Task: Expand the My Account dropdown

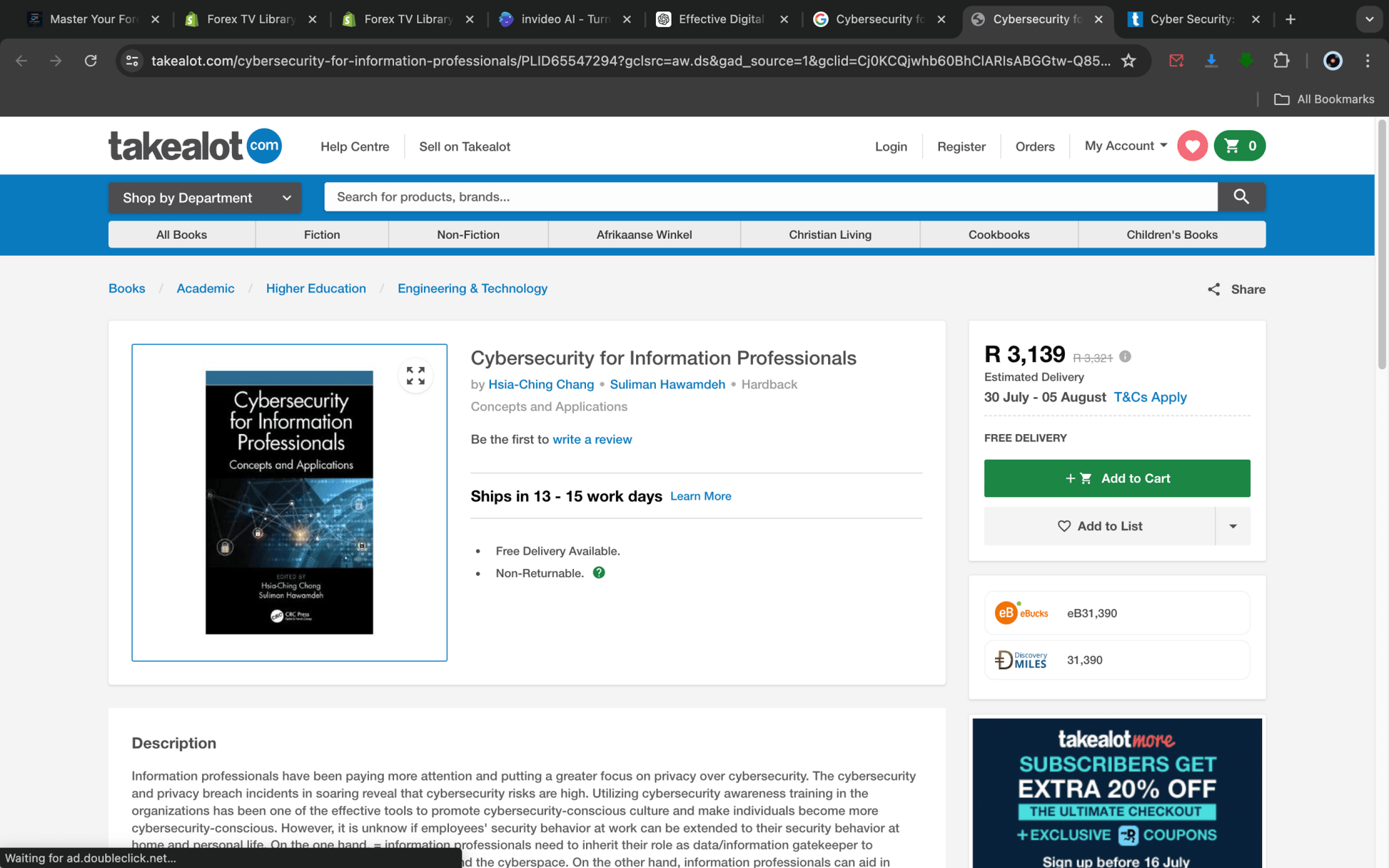Action: (x=1126, y=146)
